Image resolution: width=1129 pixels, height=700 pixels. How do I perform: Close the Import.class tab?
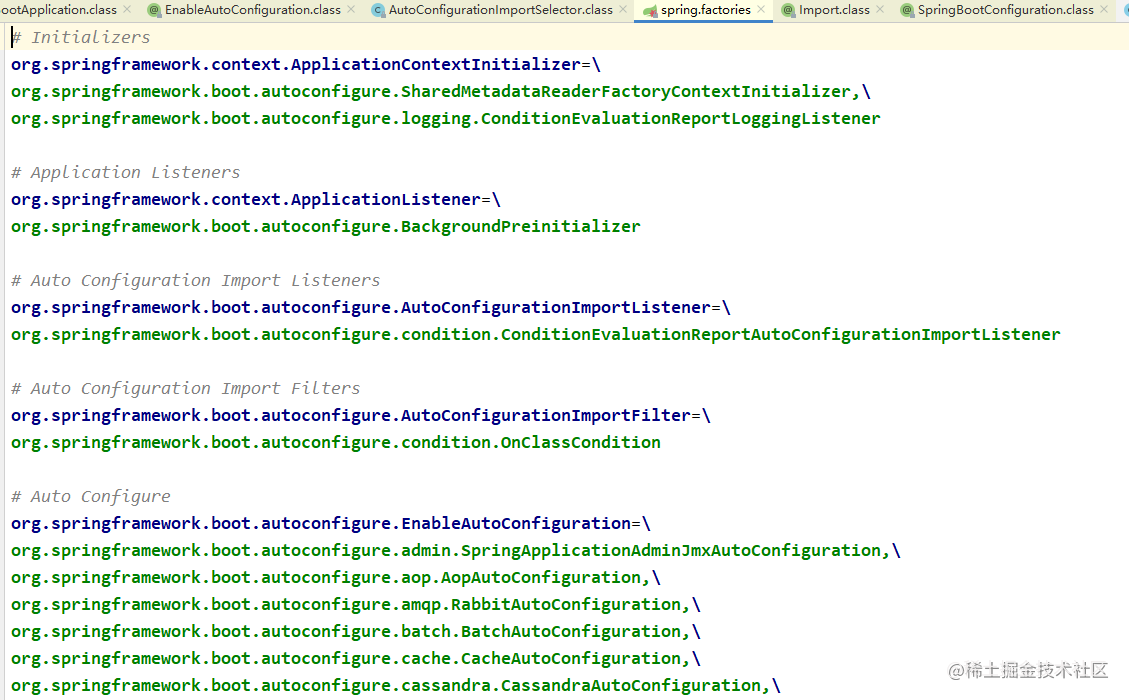coord(880,9)
